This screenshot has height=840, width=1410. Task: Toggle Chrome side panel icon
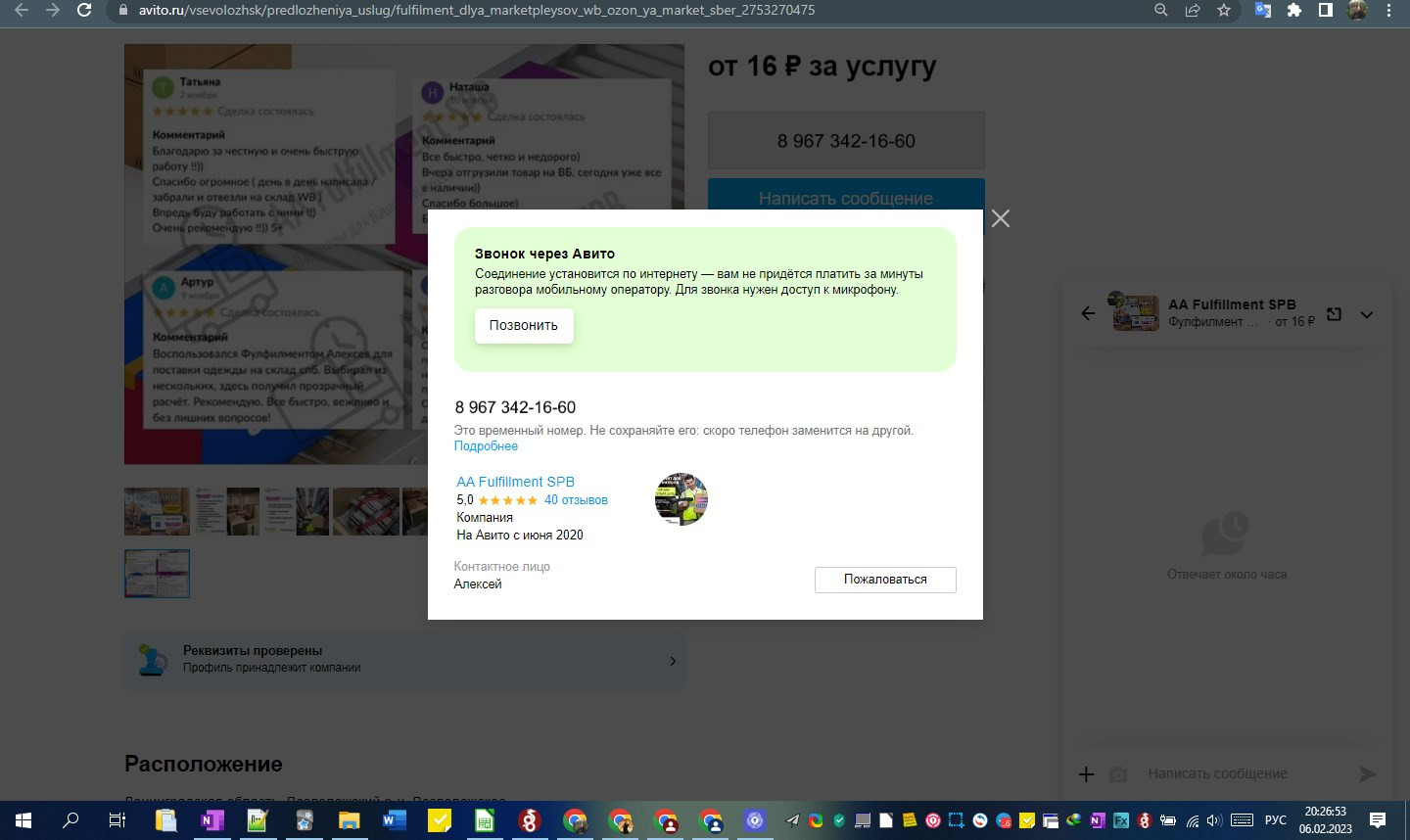click(x=1326, y=10)
